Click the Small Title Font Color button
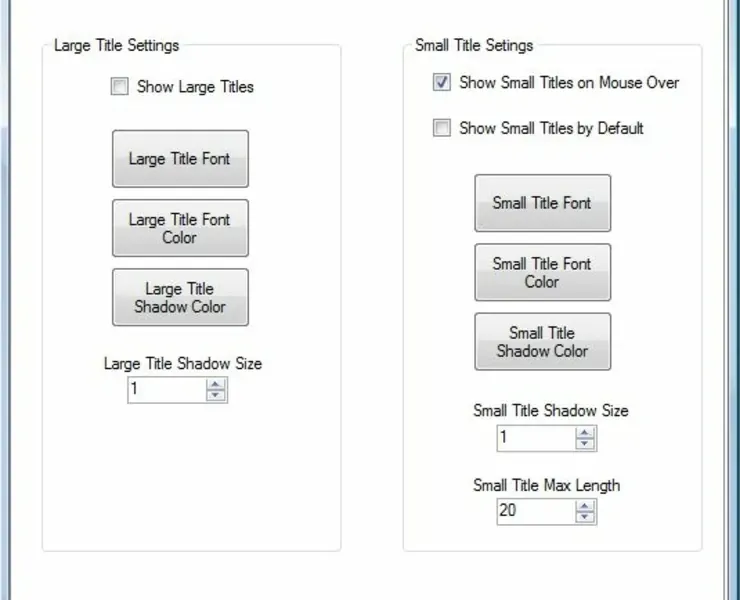 (x=542, y=272)
